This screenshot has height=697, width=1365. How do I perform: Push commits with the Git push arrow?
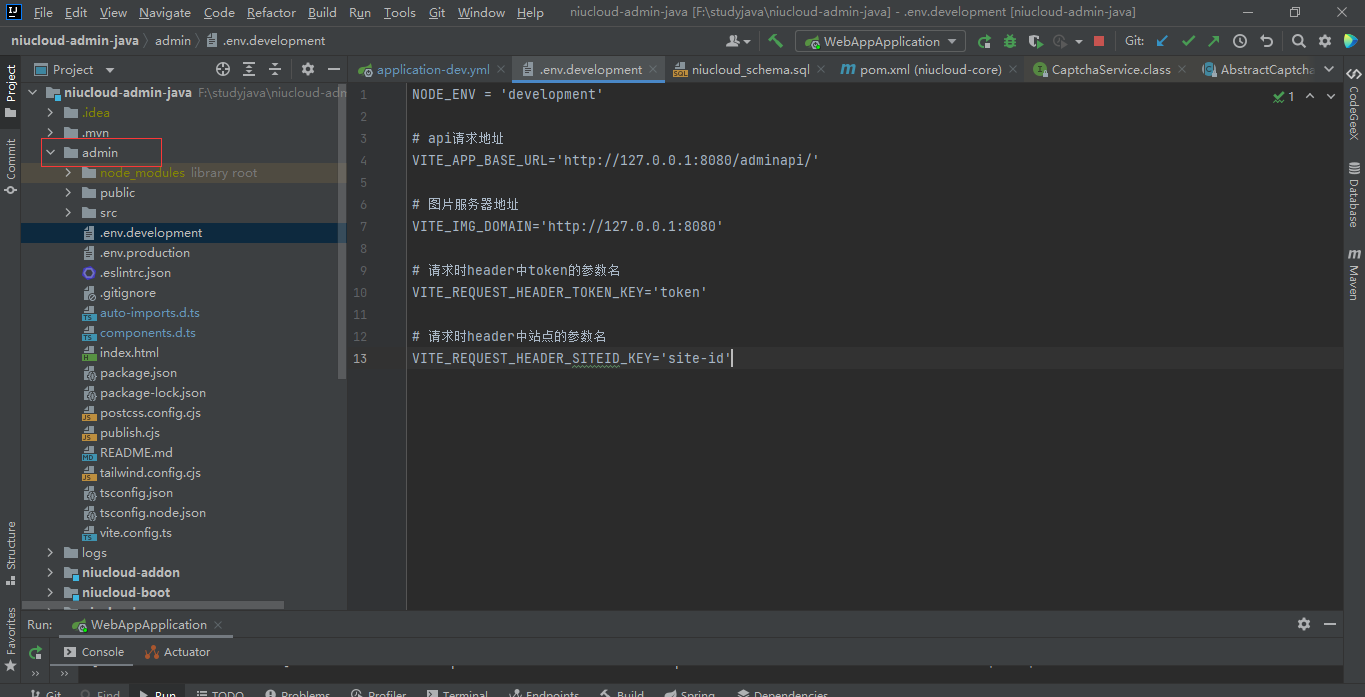(1213, 41)
